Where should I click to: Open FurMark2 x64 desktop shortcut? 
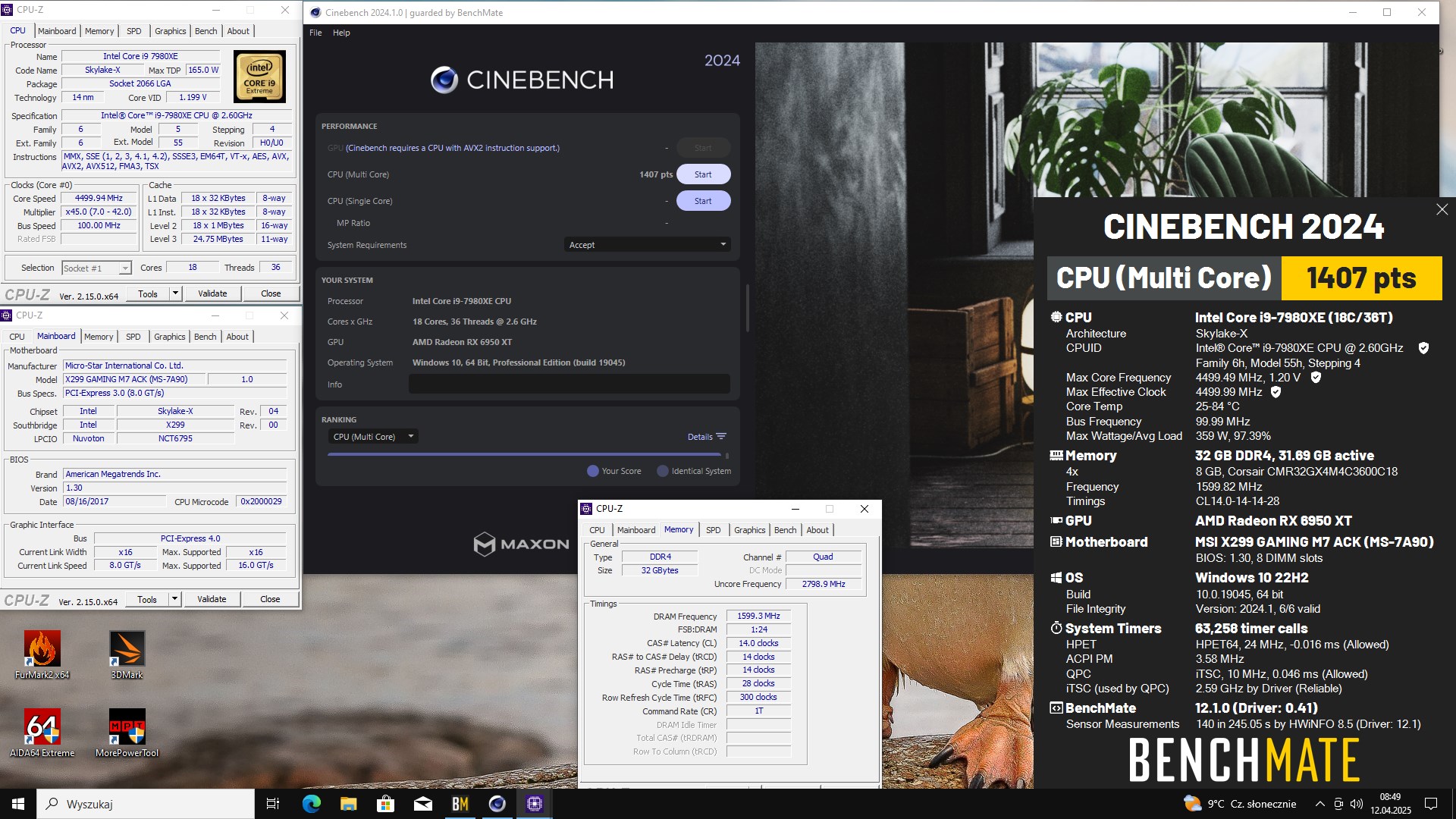tap(42, 654)
